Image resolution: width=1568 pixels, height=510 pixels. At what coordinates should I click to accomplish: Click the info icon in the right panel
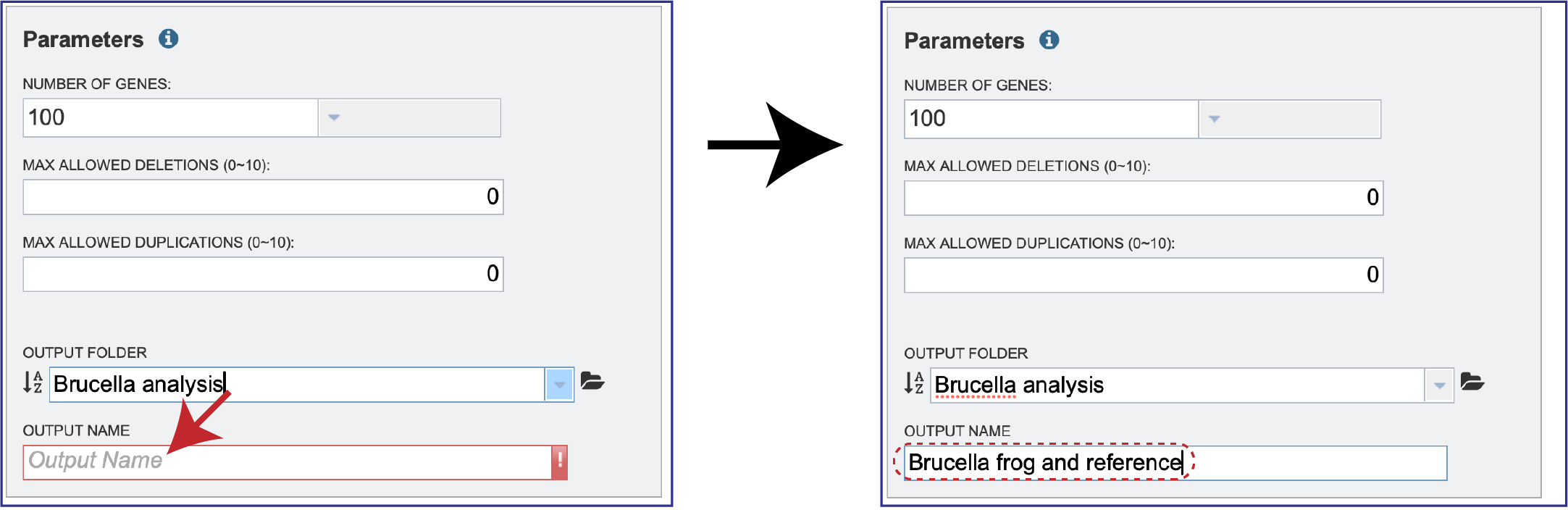pos(1049,41)
